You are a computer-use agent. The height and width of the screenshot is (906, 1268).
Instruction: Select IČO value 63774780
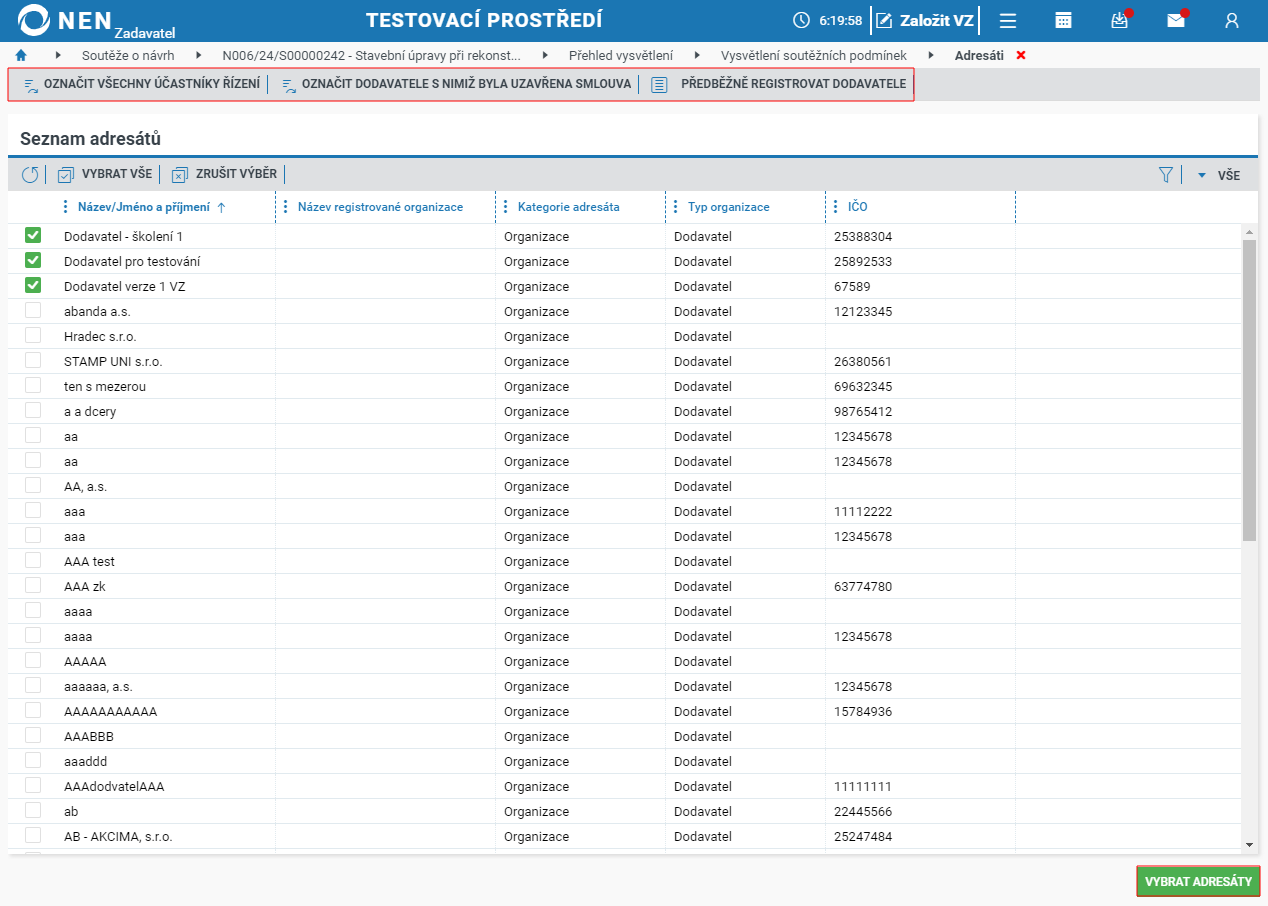click(x=863, y=587)
